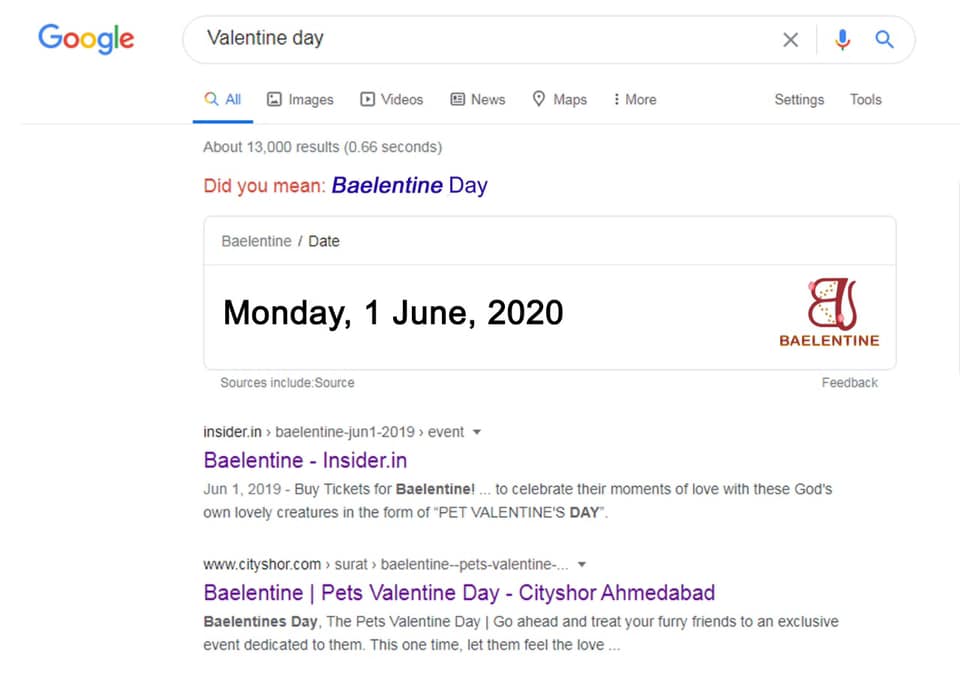Viewport: 960px width, 678px height.
Task: Open Baelentine Pets Valentine Day Cityshor link
Action: [459, 592]
